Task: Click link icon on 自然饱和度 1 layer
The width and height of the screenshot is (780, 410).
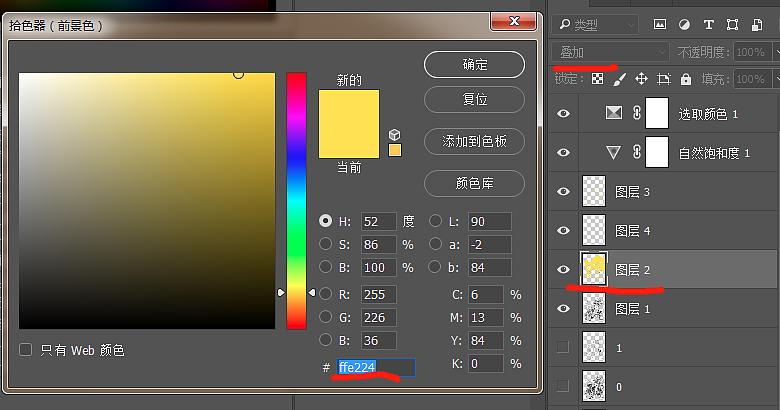Action: [637, 152]
